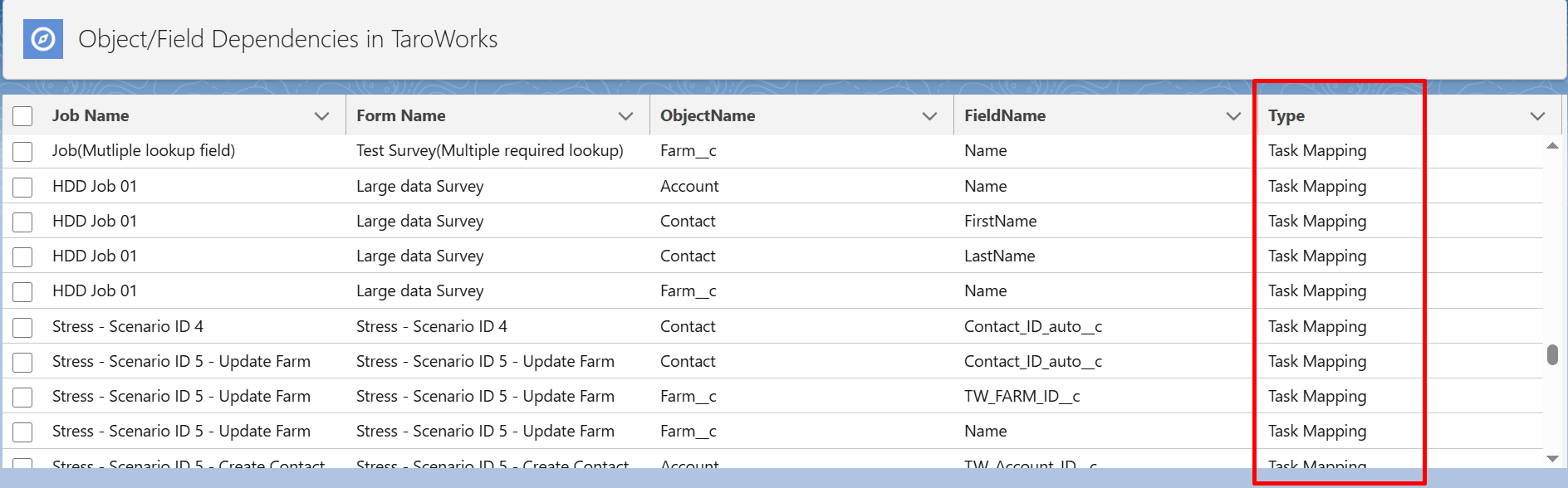Click the scroll down arrow of table
1568x488 pixels.
[1552, 458]
